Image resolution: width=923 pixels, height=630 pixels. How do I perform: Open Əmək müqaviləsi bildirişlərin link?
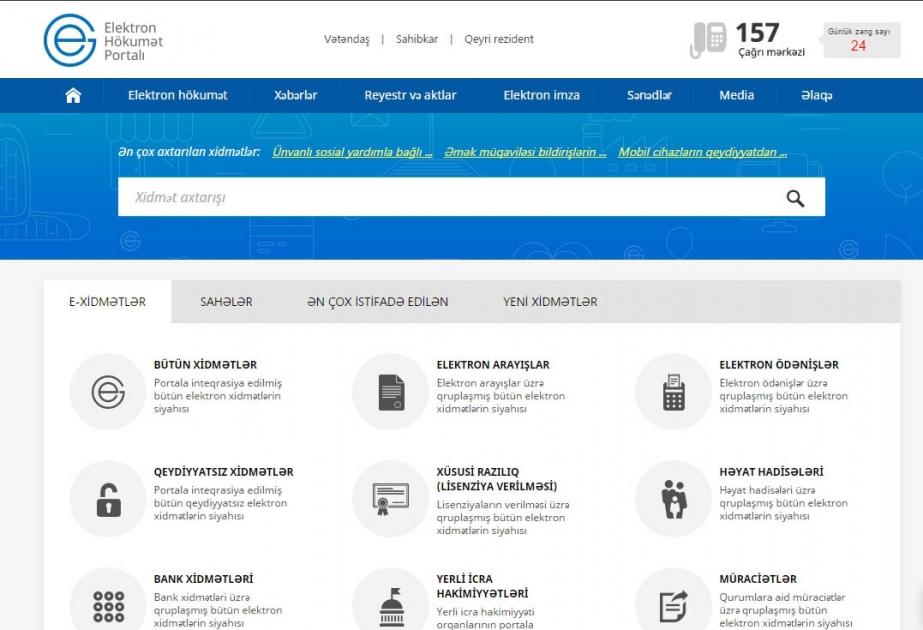(x=525, y=152)
